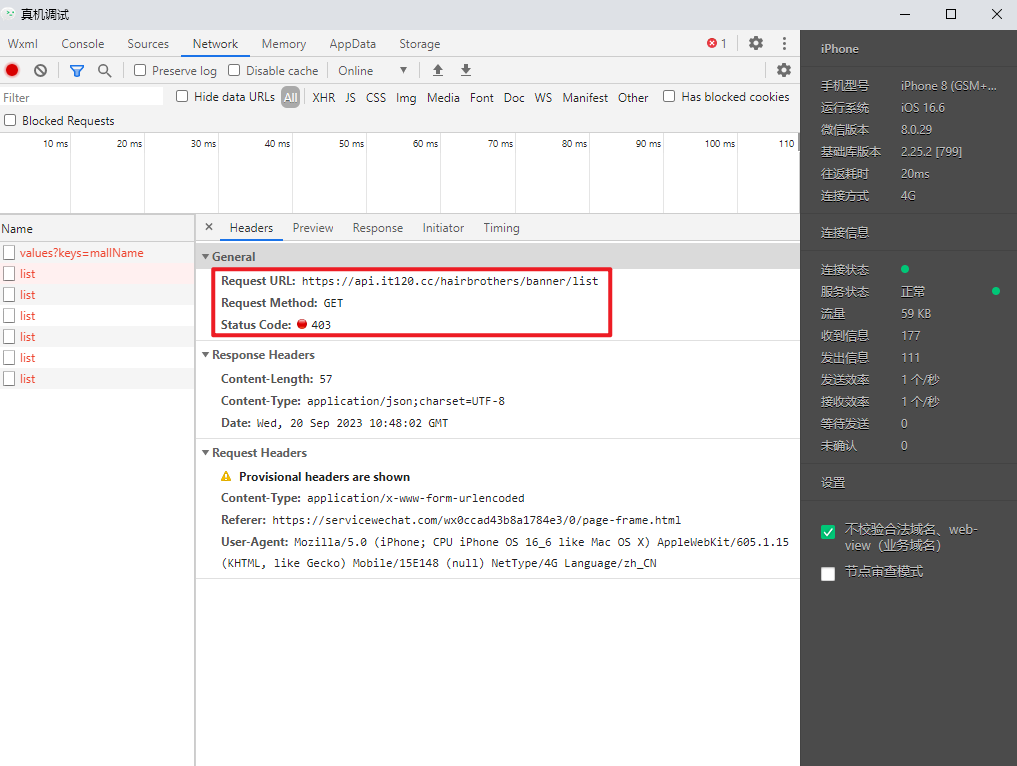Select values?keys=mallName request row
Image resolution: width=1017 pixels, height=766 pixels.
pyautogui.click(x=97, y=253)
